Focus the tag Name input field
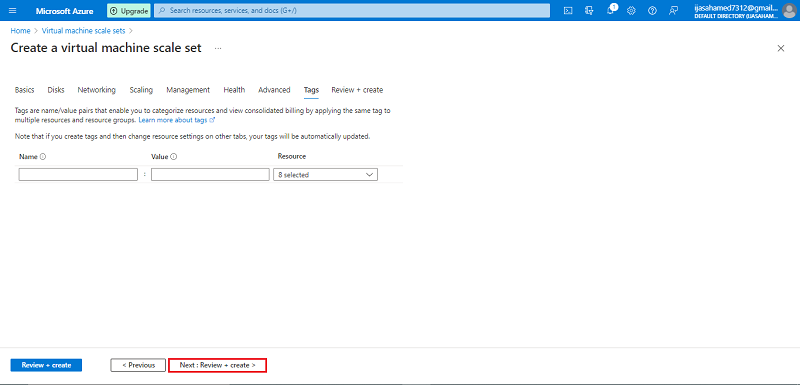 click(78, 174)
